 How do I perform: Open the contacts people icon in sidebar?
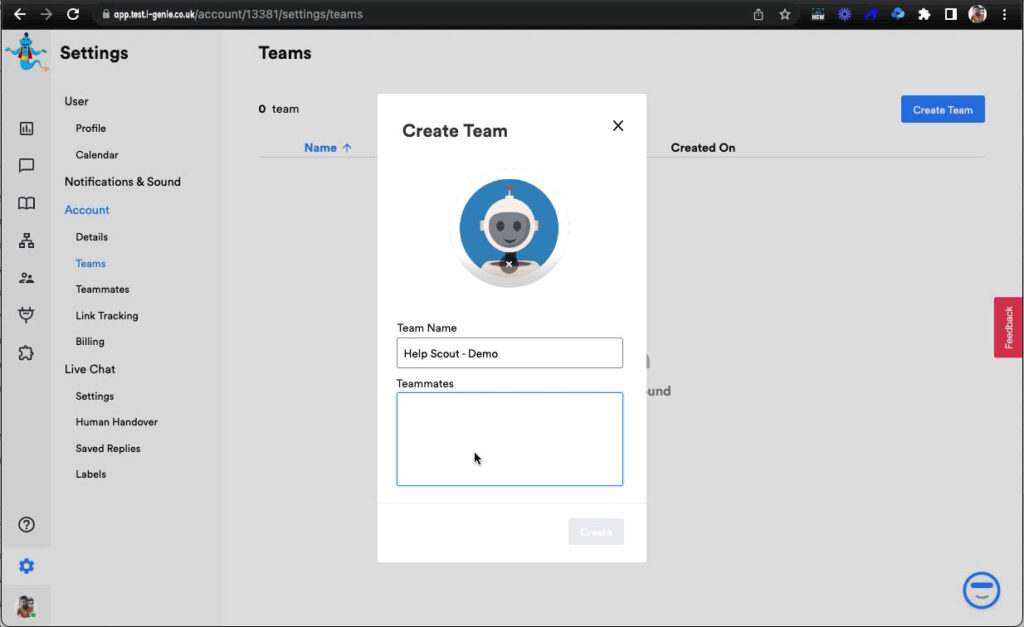point(26,278)
